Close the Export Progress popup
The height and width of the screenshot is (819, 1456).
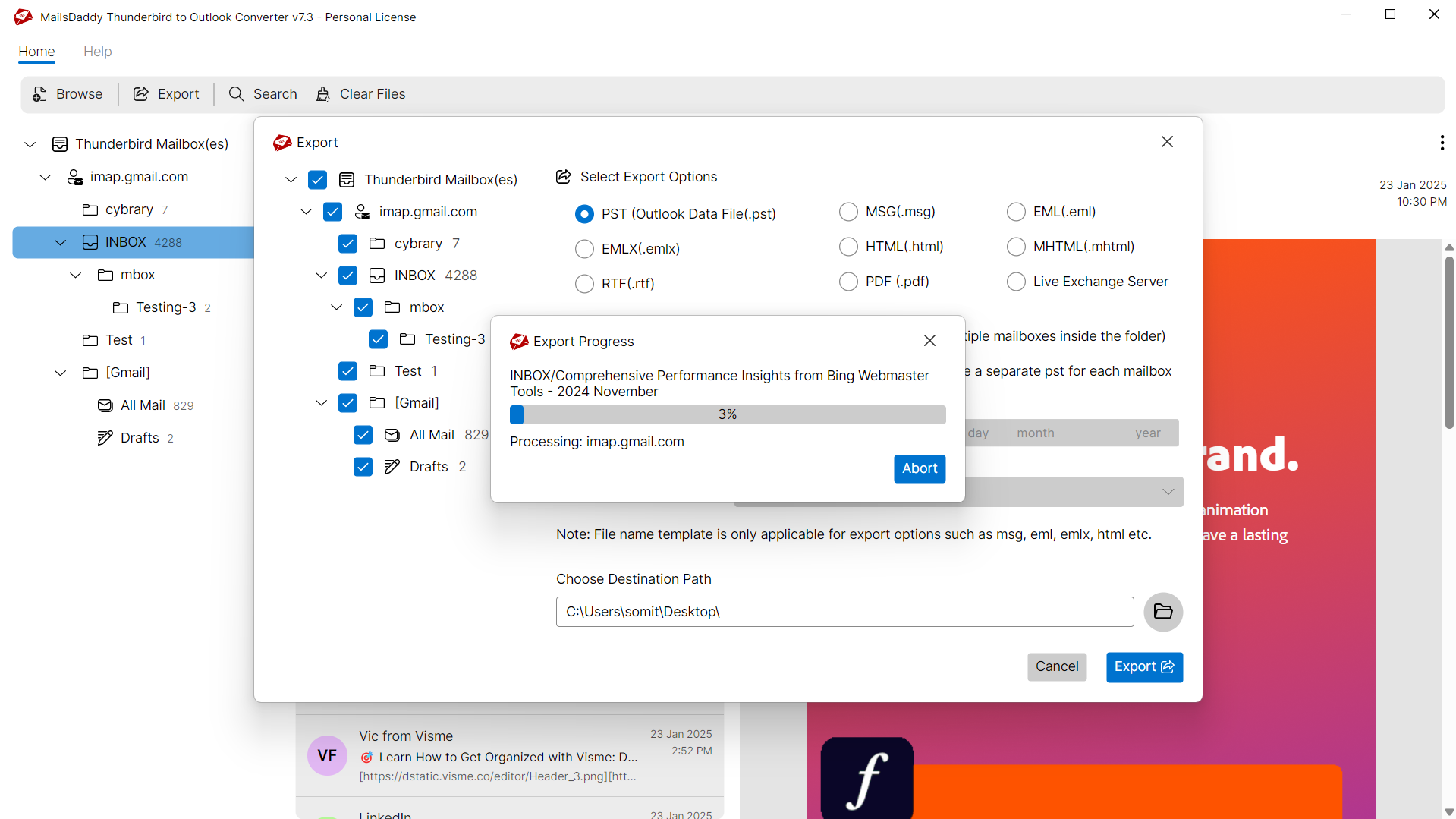click(929, 341)
